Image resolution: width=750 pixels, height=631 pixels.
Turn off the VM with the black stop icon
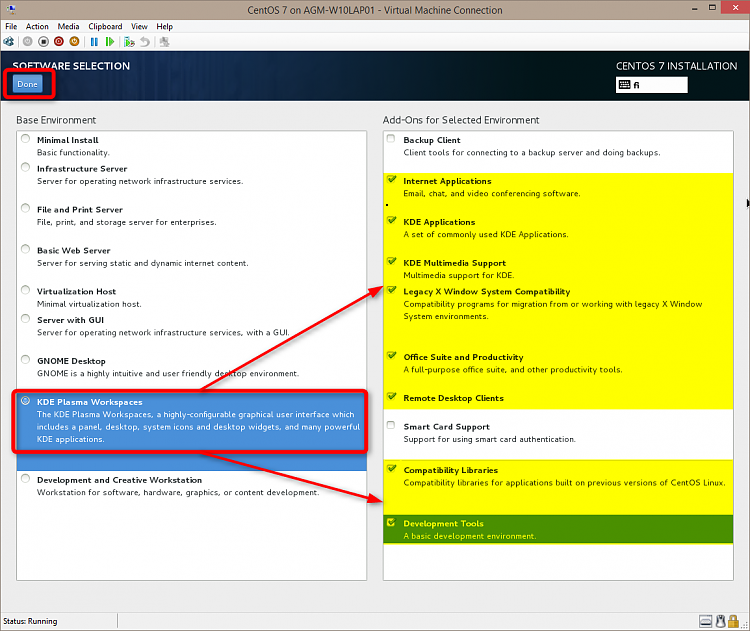tap(44, 42)
